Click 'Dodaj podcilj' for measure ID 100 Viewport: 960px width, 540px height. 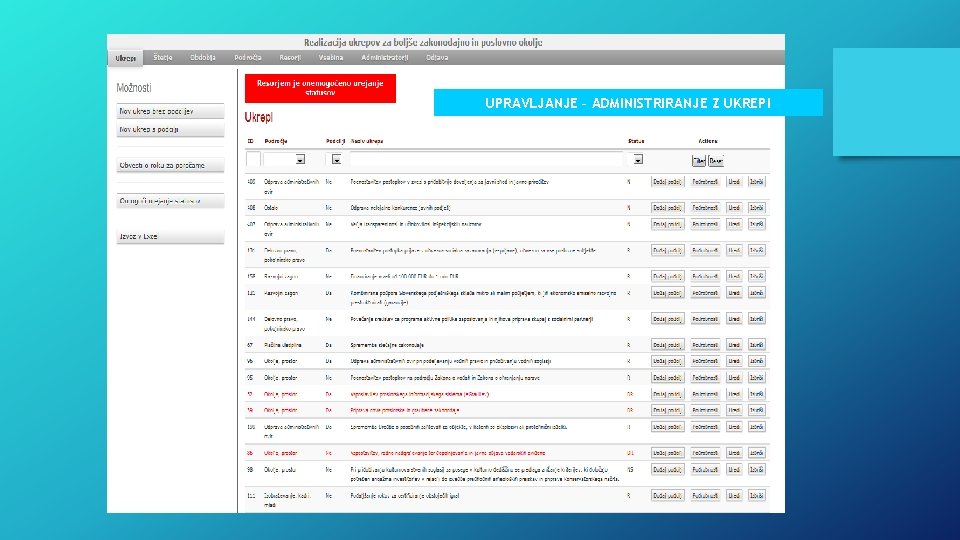pos(667,427)
